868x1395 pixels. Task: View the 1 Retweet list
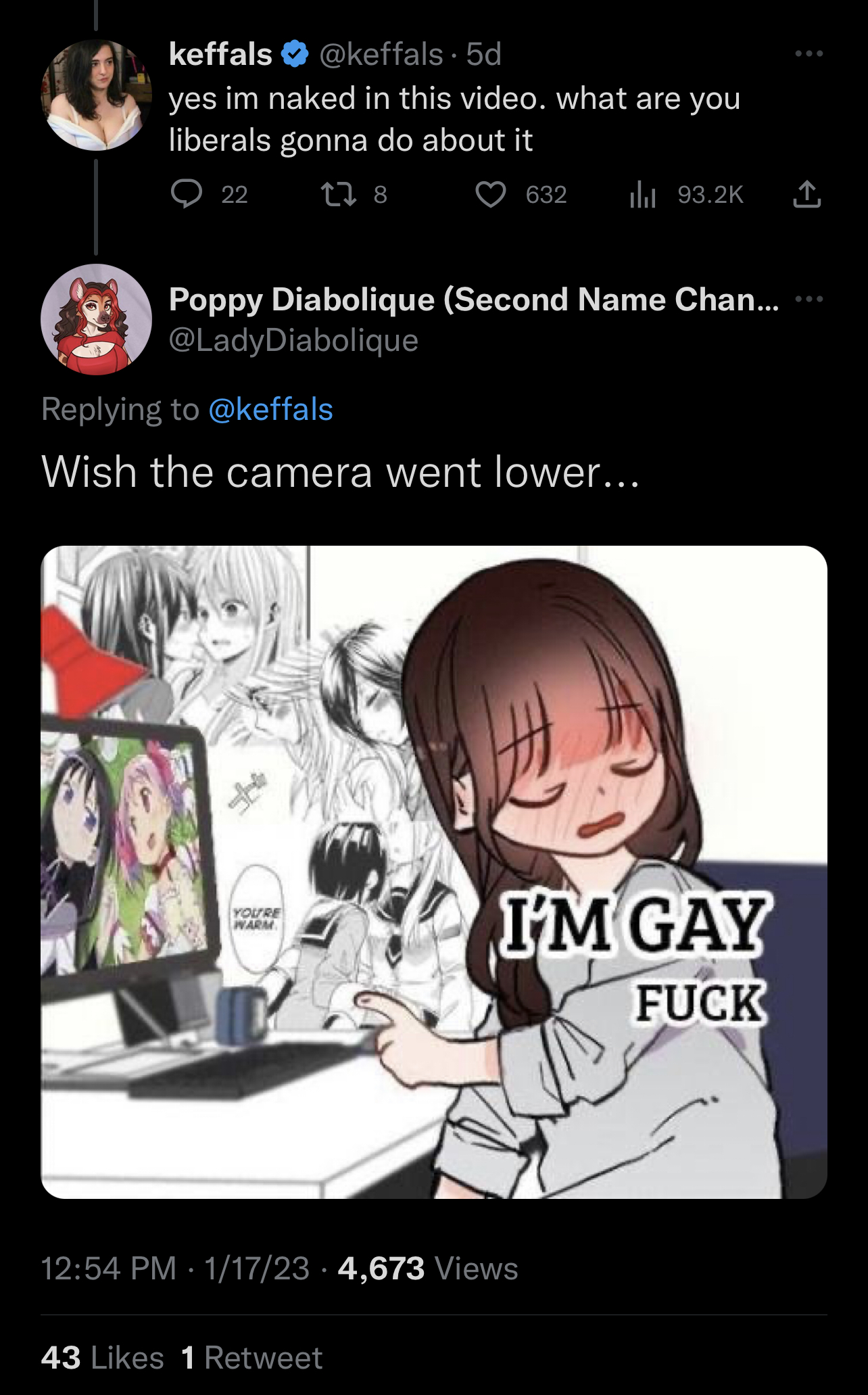[252, 1358]
